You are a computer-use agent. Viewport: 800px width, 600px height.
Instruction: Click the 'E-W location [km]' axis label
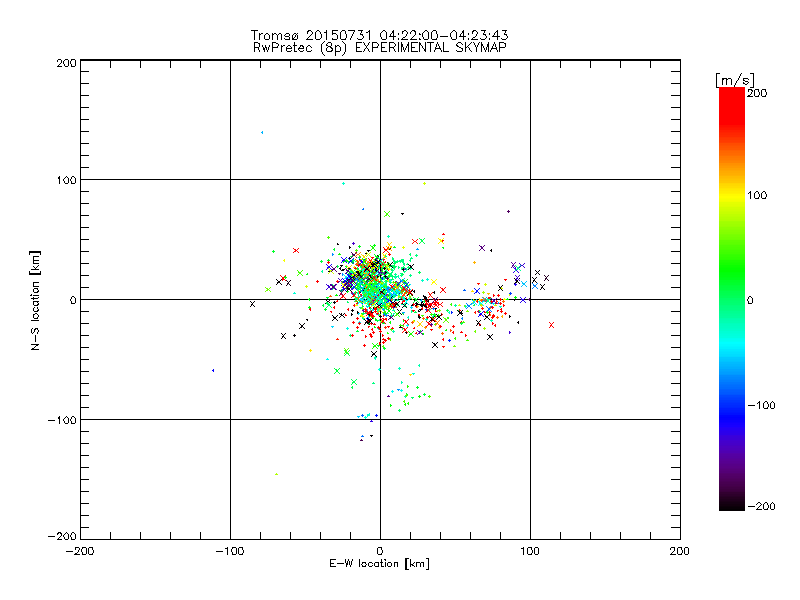(x=379, y=564)
